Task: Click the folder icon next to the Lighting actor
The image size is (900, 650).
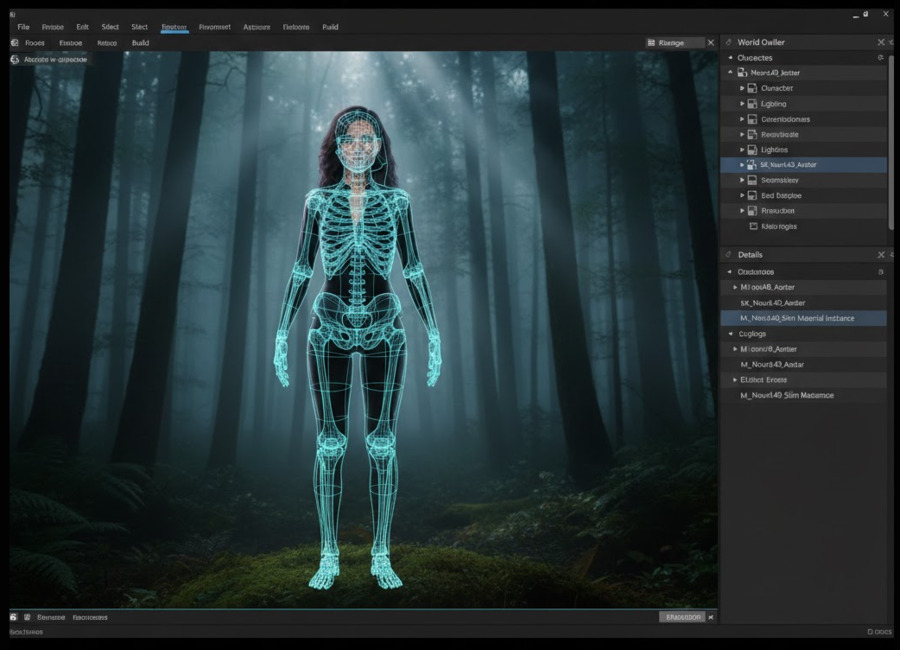Action: (752, 103)
